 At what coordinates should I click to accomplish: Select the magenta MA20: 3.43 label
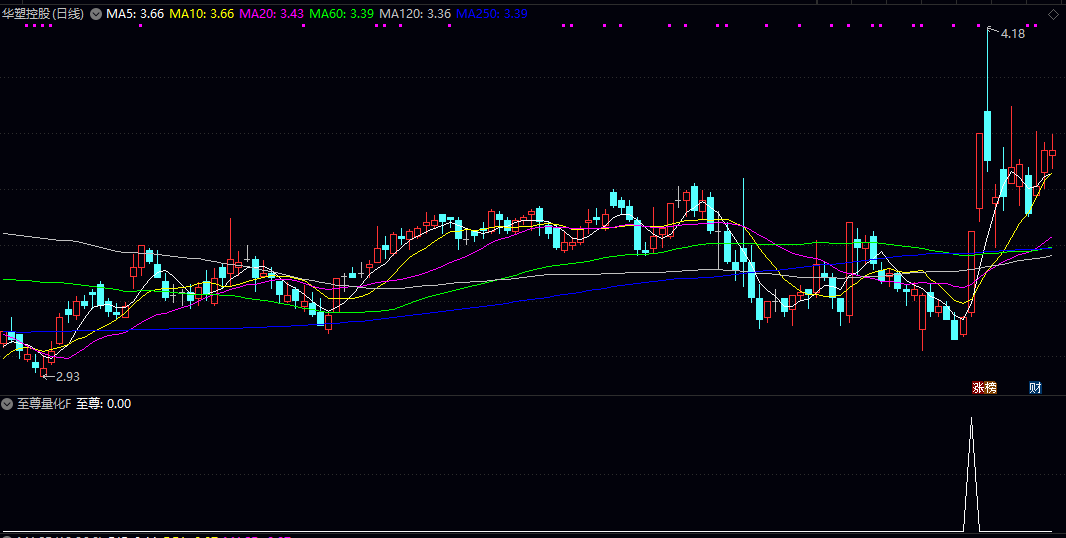pyautogui.click(x=272, y=14)
